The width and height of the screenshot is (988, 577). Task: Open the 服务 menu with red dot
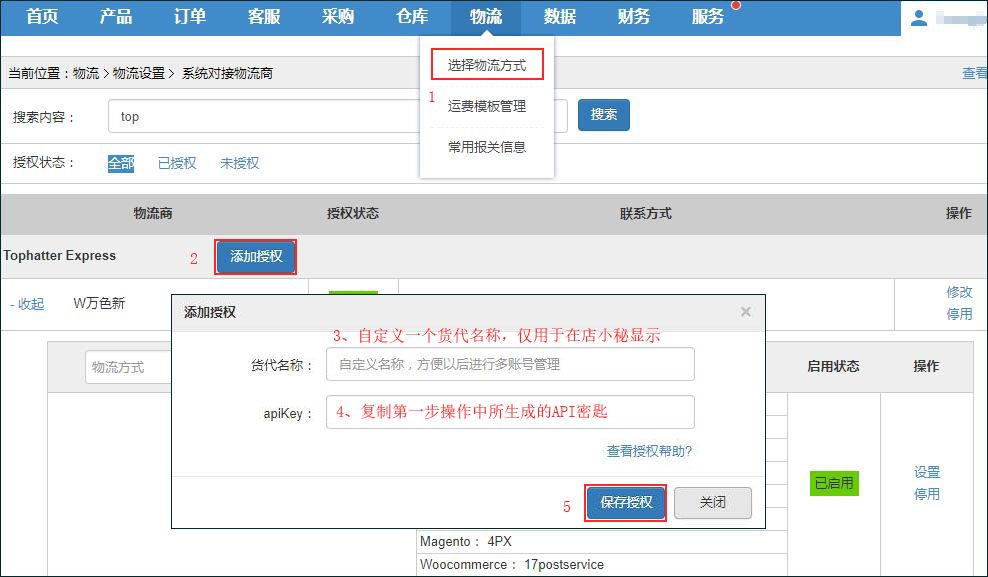(708, 17)
